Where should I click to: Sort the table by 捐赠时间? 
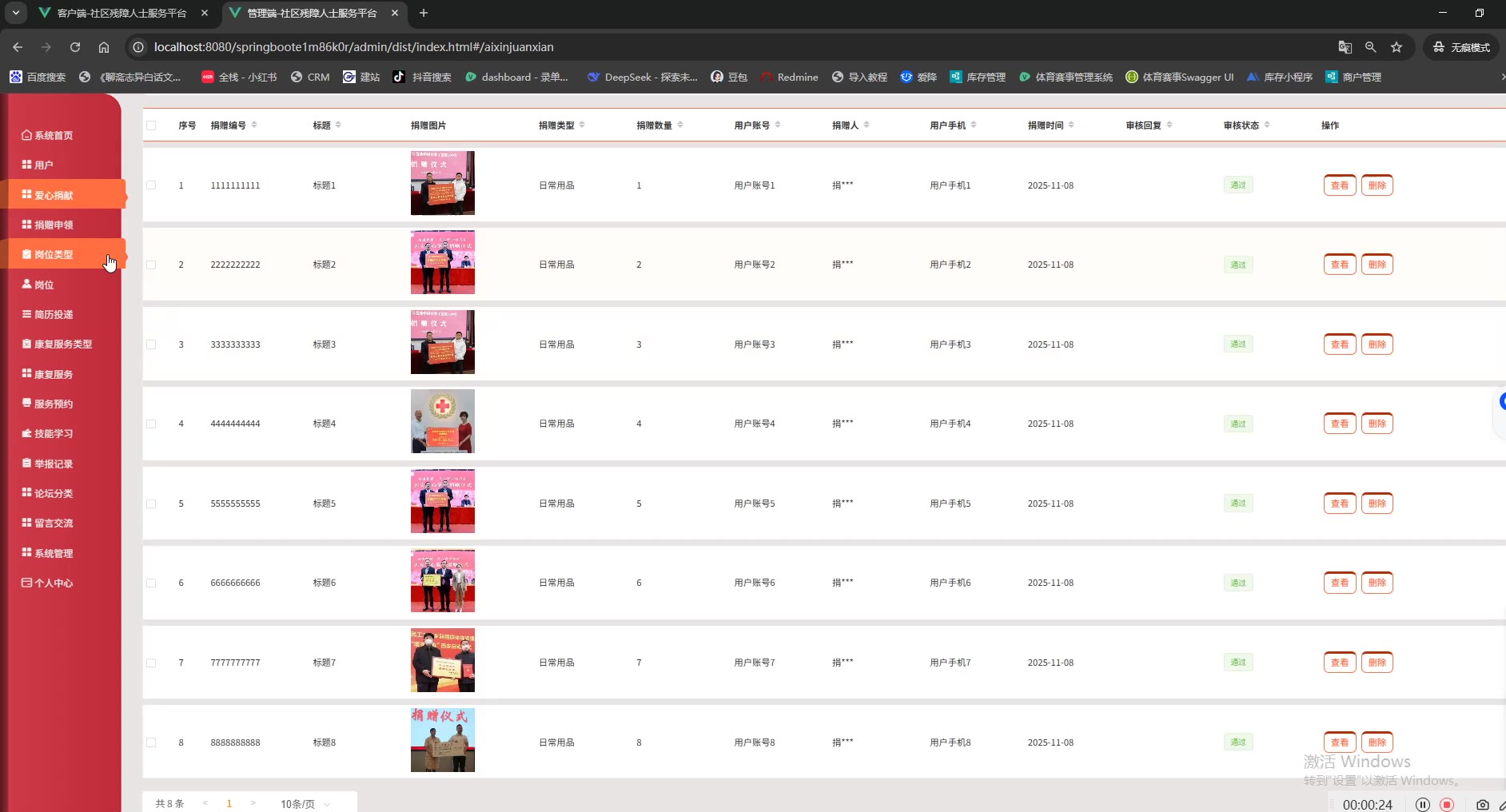point(1071,125)
